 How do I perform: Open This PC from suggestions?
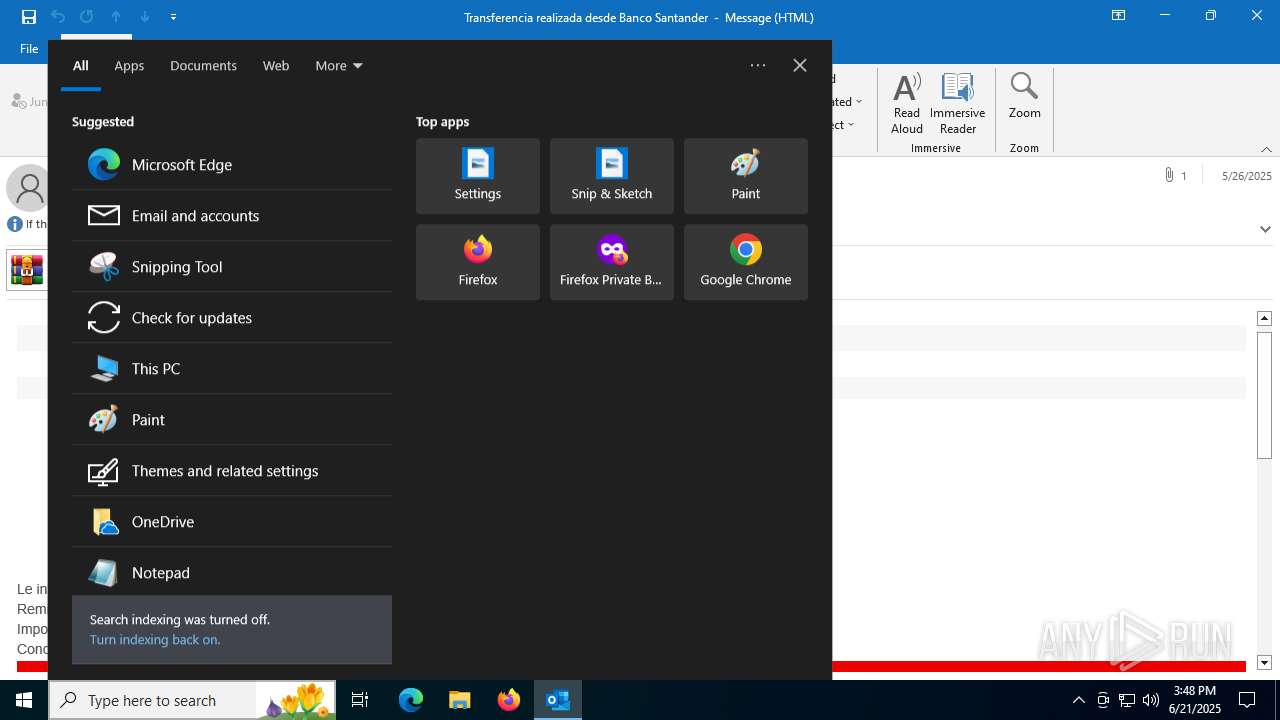tap(232, 369)
